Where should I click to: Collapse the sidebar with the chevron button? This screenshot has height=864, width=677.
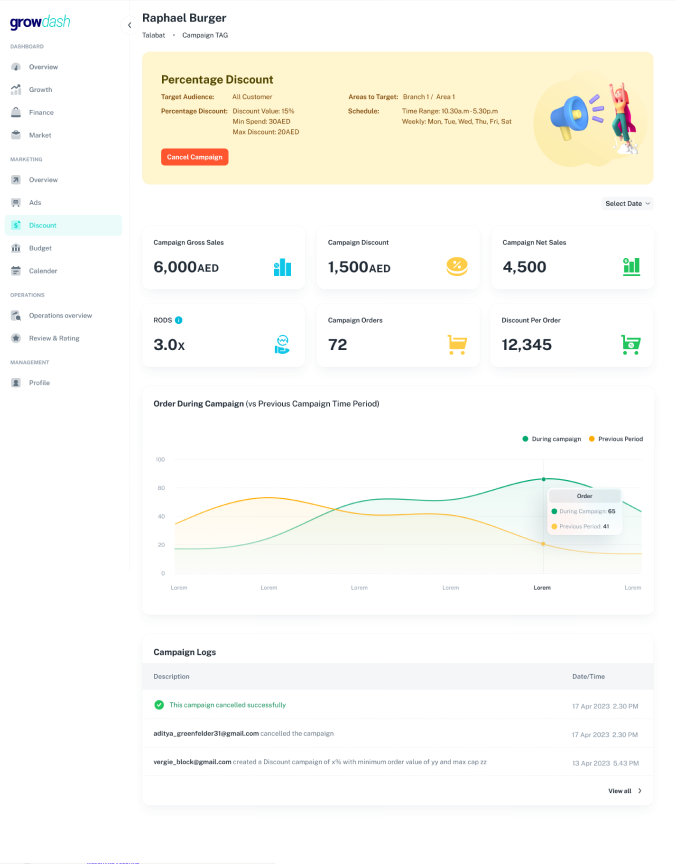pyautogui.click(x=129, y=25)
